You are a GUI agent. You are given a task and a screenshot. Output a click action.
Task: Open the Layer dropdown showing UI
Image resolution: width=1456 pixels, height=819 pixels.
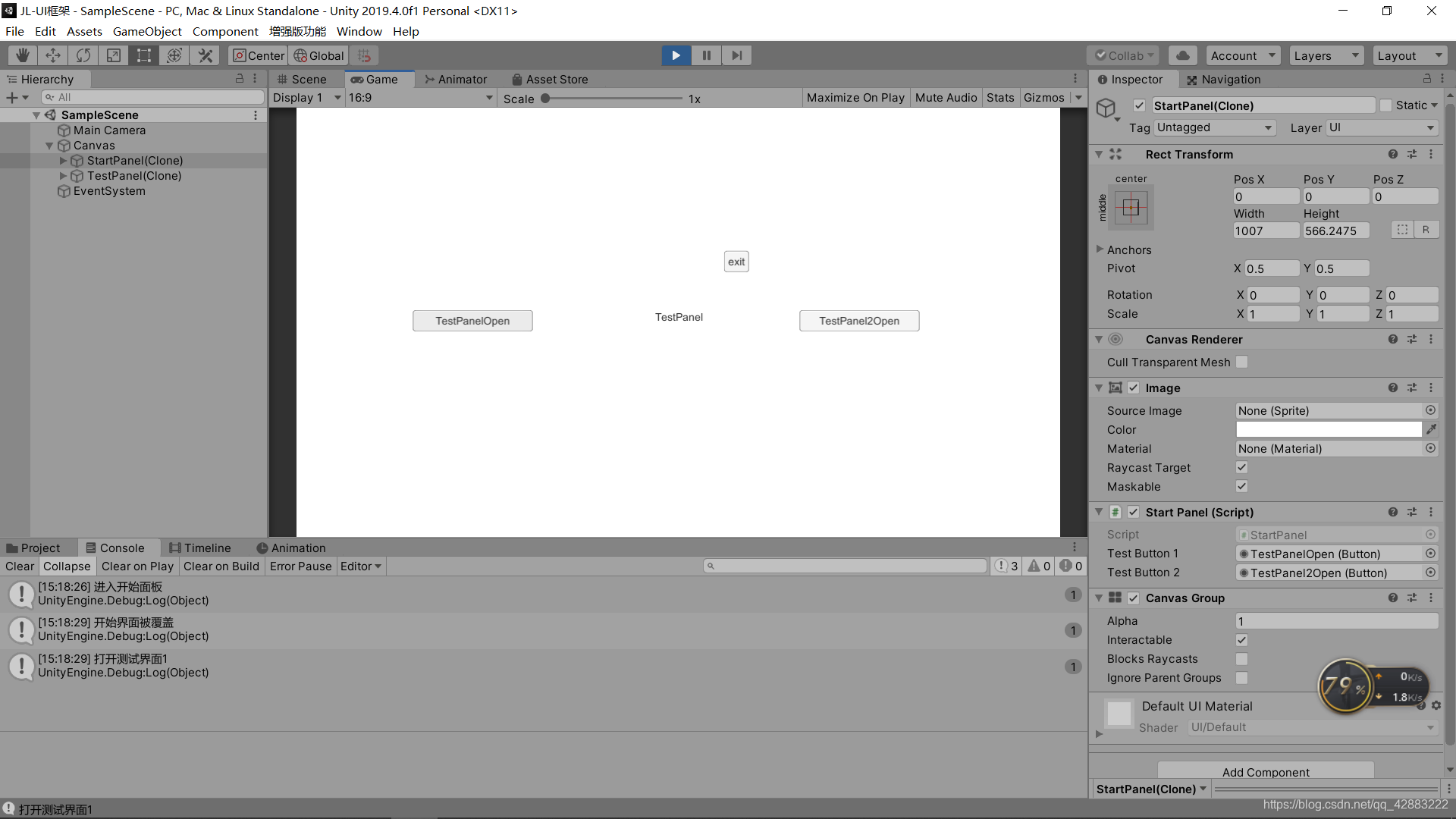[1382, 127]
